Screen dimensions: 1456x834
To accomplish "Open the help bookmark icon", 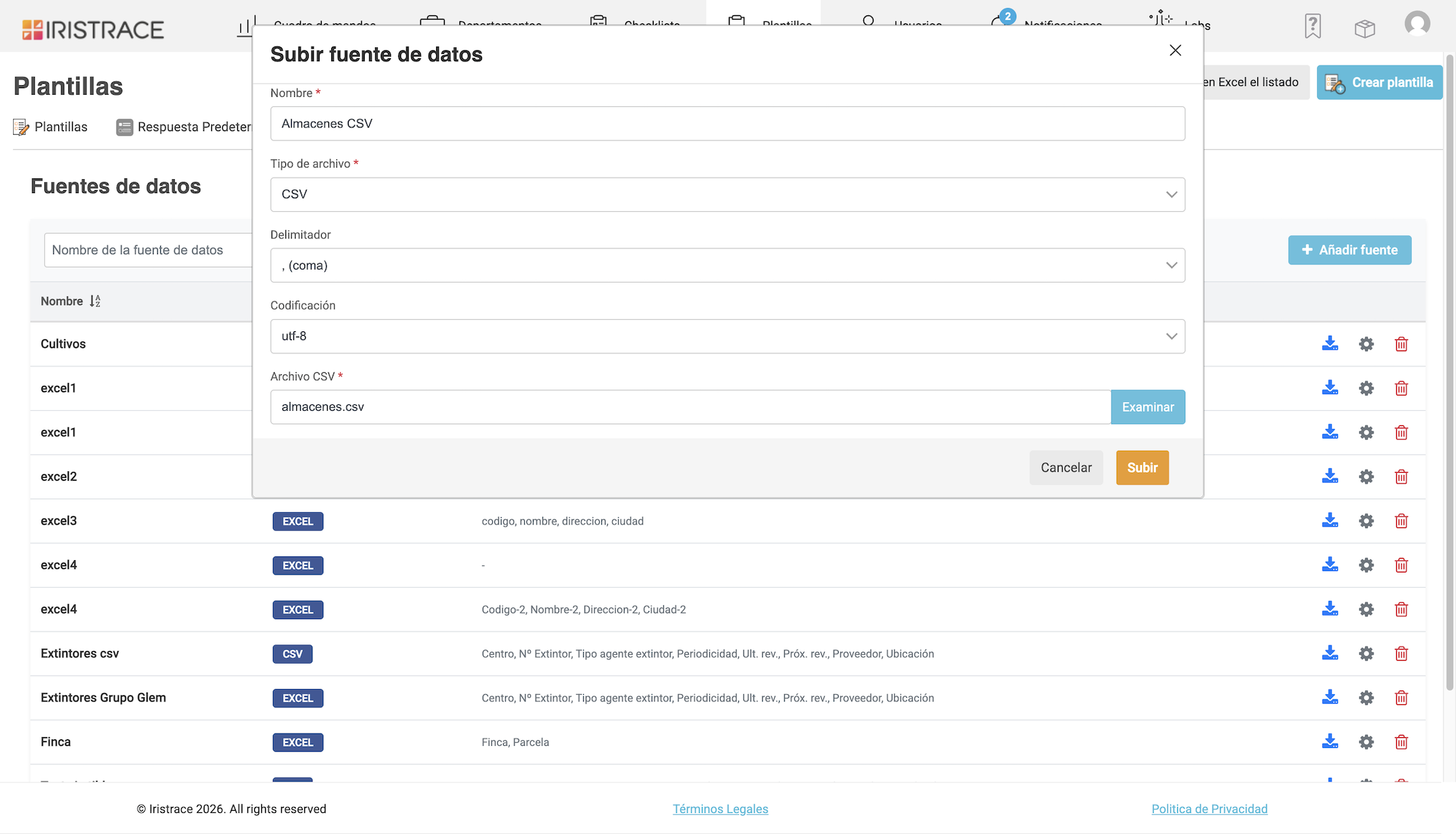I will click(x=1313, y=26).
